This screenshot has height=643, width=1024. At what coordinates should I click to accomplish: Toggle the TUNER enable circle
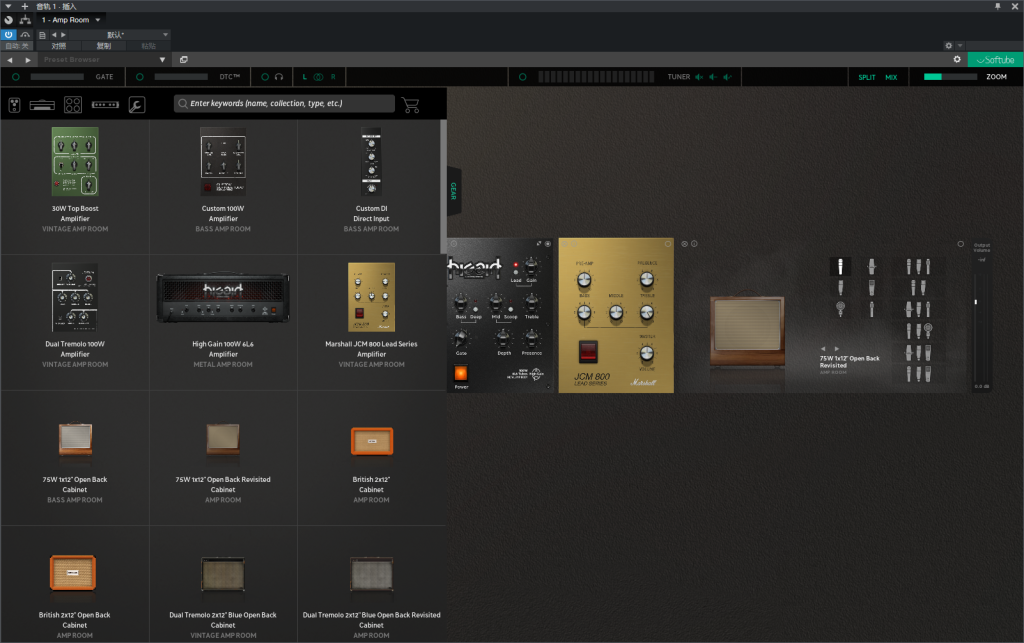(x=522, y=77)
